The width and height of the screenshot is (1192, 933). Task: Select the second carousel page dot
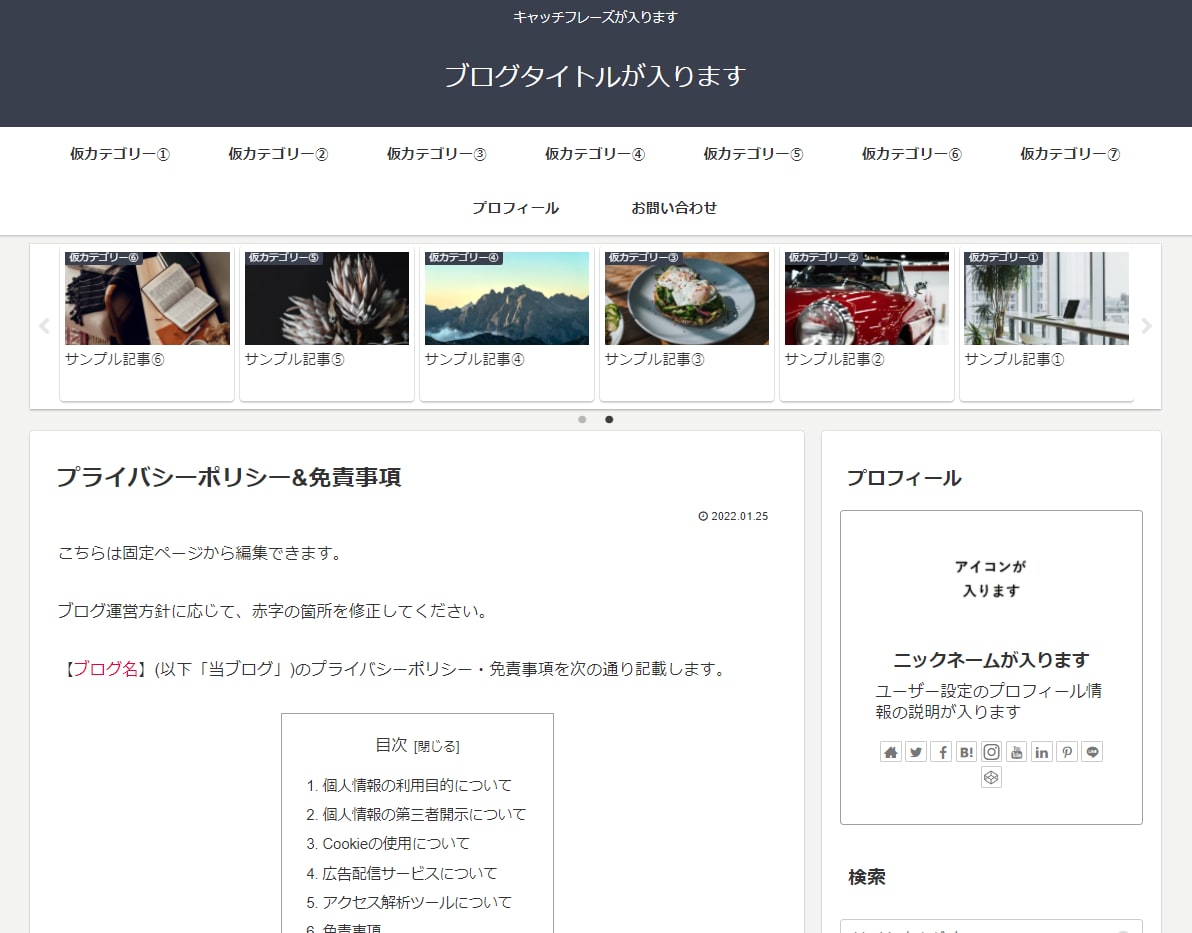(609, 420)
